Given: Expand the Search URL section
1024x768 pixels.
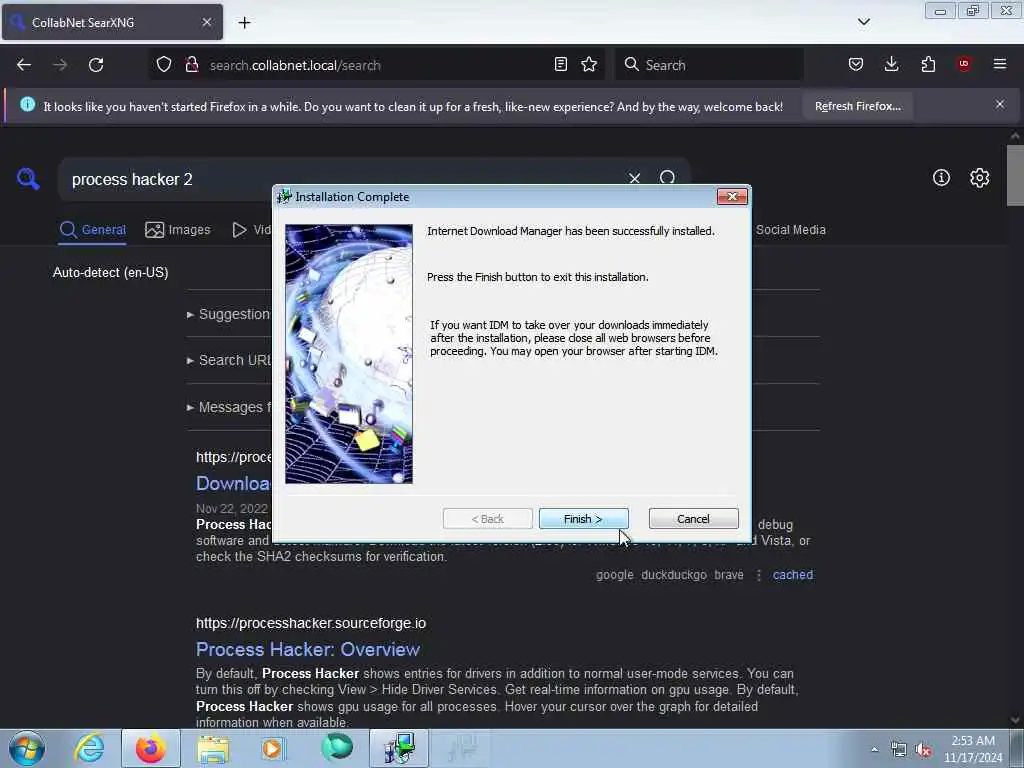Looking at the screenshot, I should click(x=229, y=360).
